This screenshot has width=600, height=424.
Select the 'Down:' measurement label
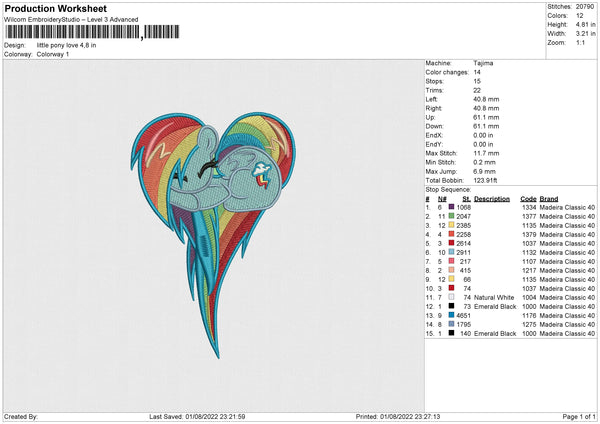coord(434,126)
